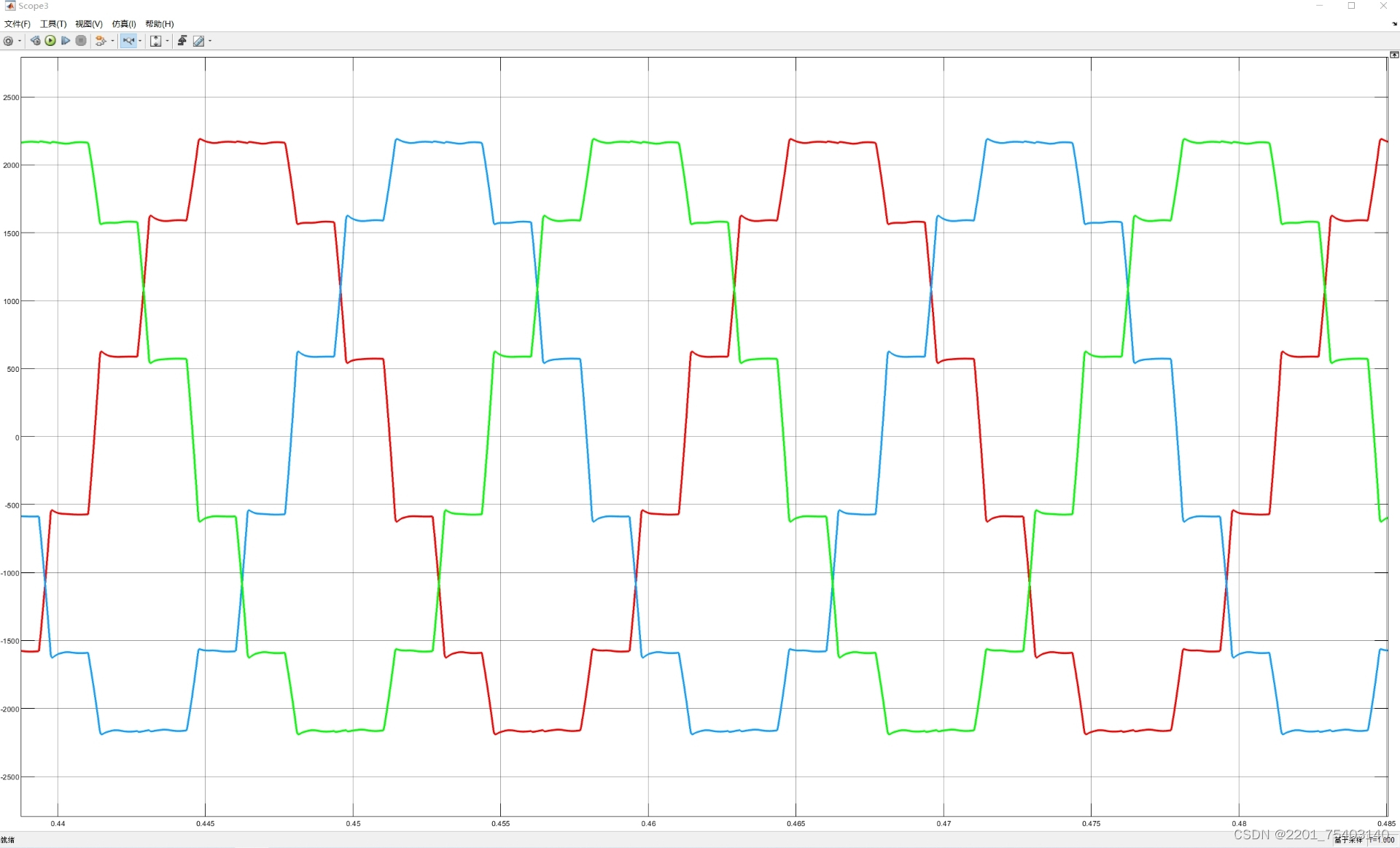Open the triggers tool icon
1400x848 pixels.
point(182,41)
